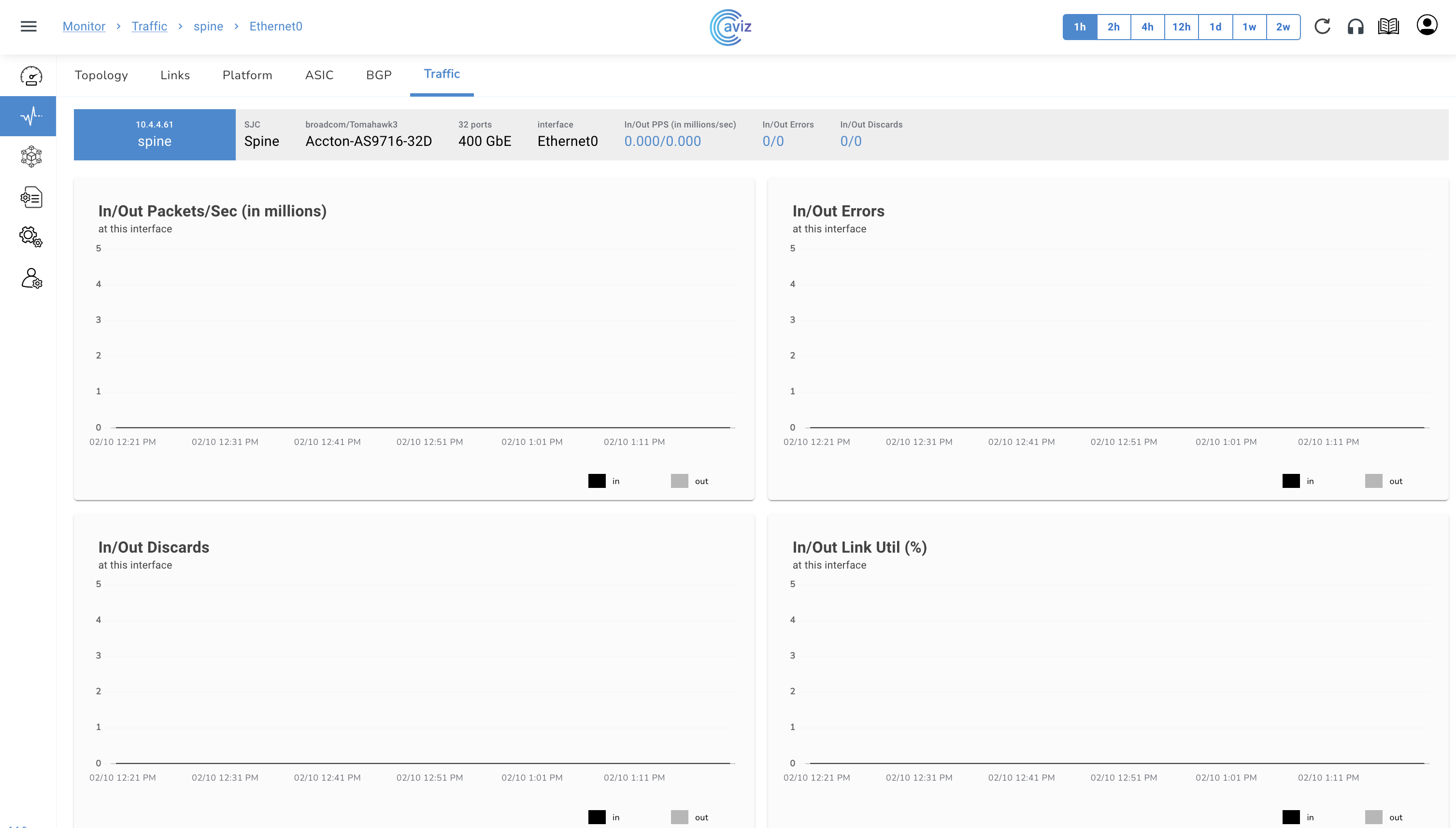This screenshot has height=828, width=1456.
Task: Click the Traffic breadcrumb link
Action: pos(149,26)
